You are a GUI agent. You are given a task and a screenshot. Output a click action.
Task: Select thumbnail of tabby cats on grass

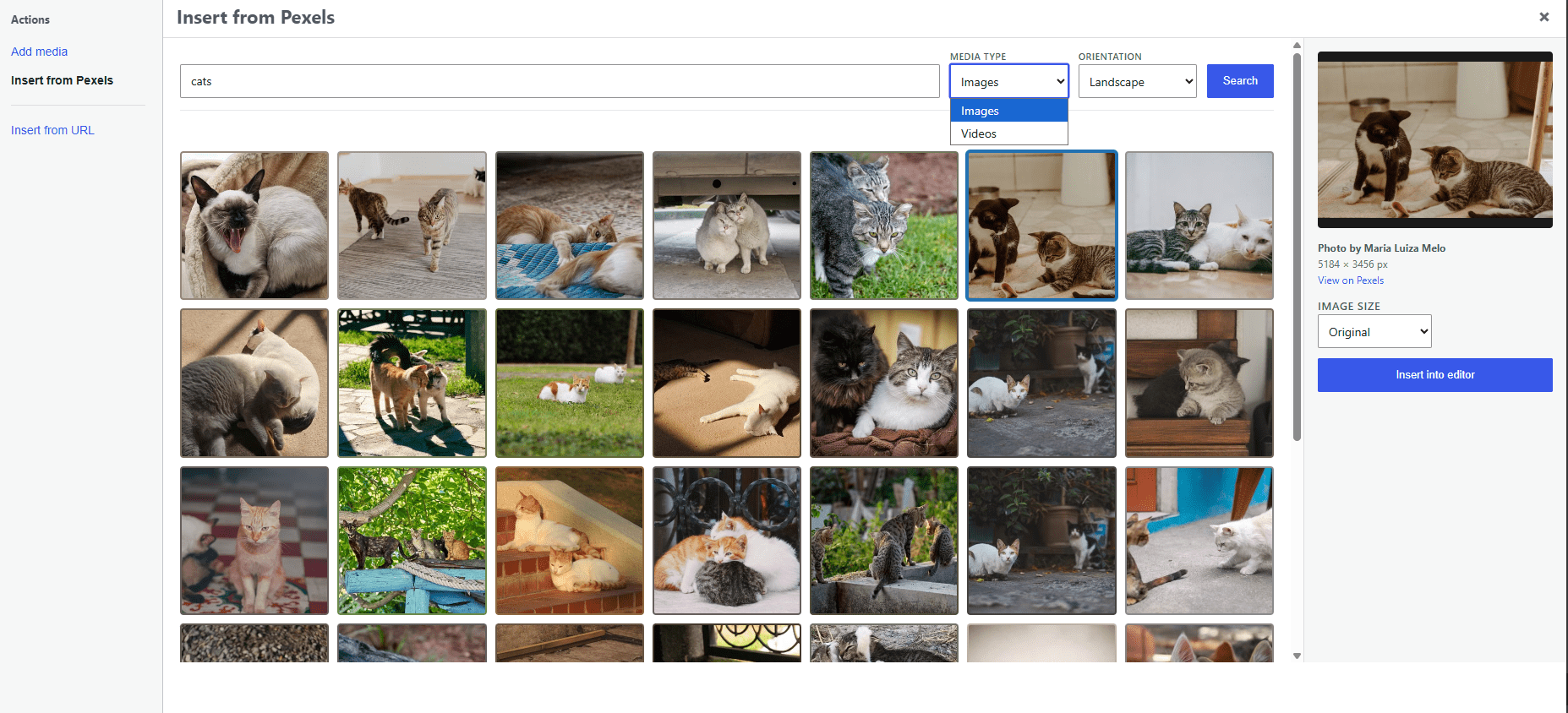tap(884, 226)
